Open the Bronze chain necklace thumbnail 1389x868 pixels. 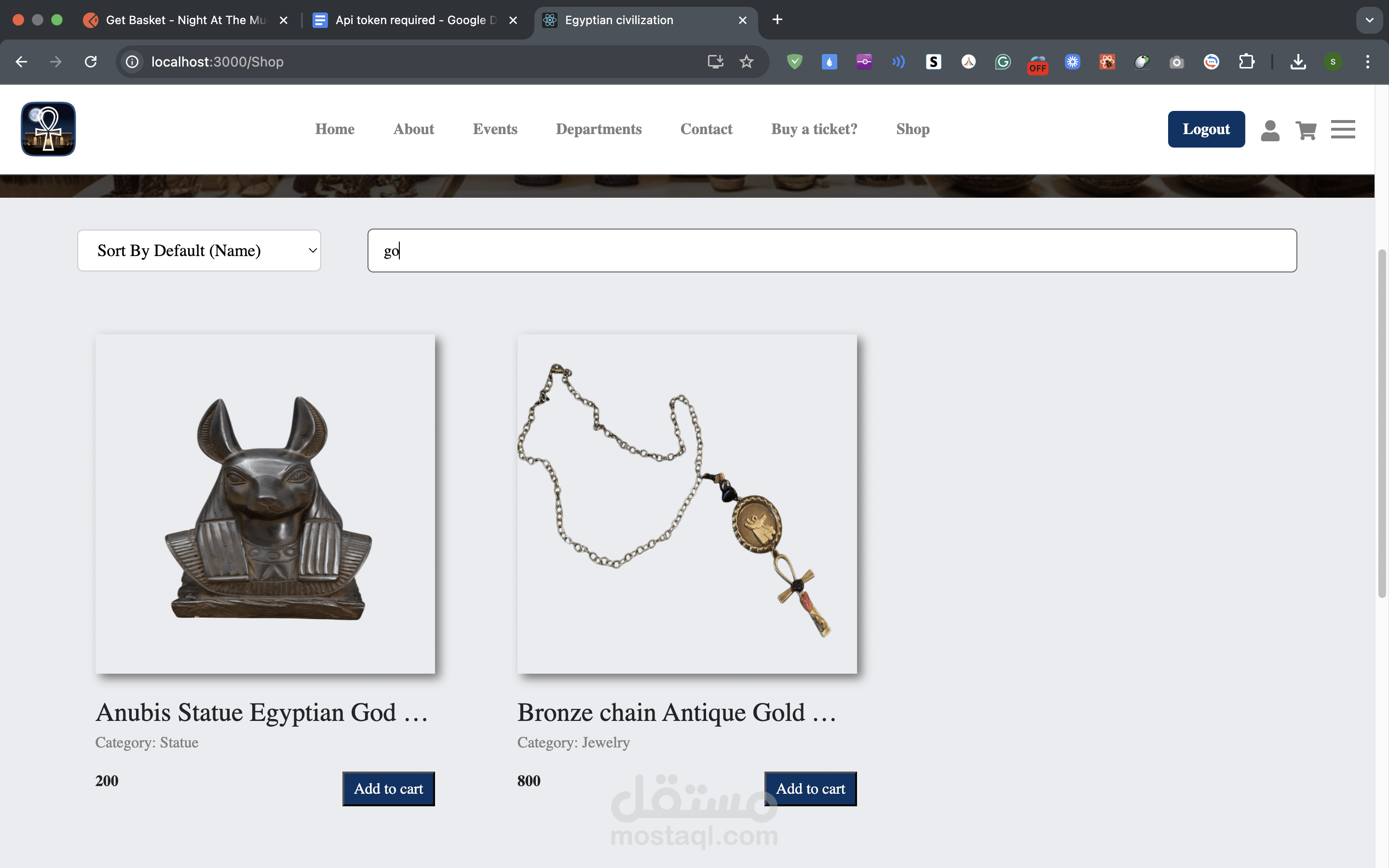tap(687, 503)
